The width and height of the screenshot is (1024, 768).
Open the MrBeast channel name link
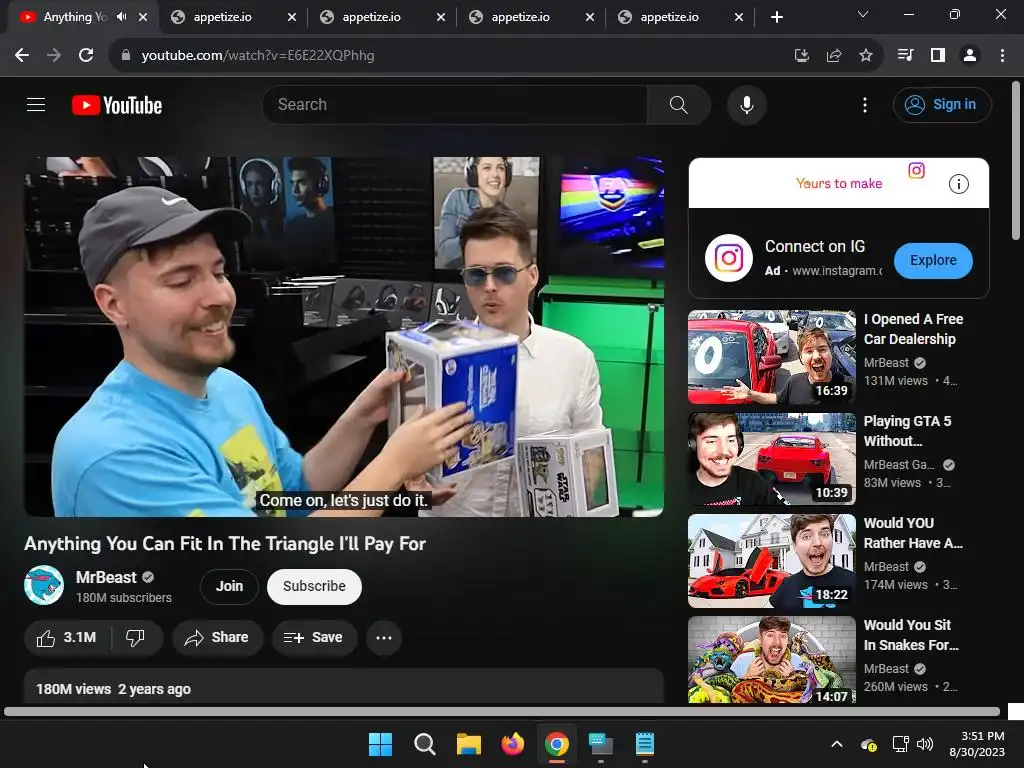point(106,577)
